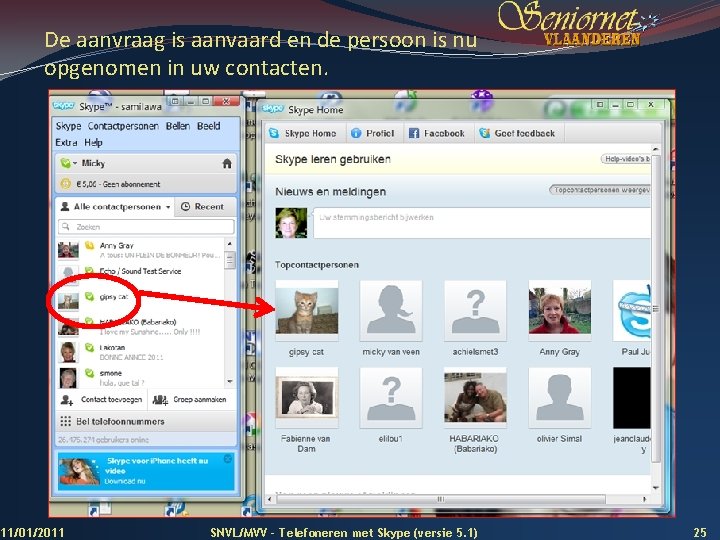This screenshot has height=540, width=720.
Task: Open the status dropdown beside Micky
Action: pyautogui.click(x=68, y=163)
